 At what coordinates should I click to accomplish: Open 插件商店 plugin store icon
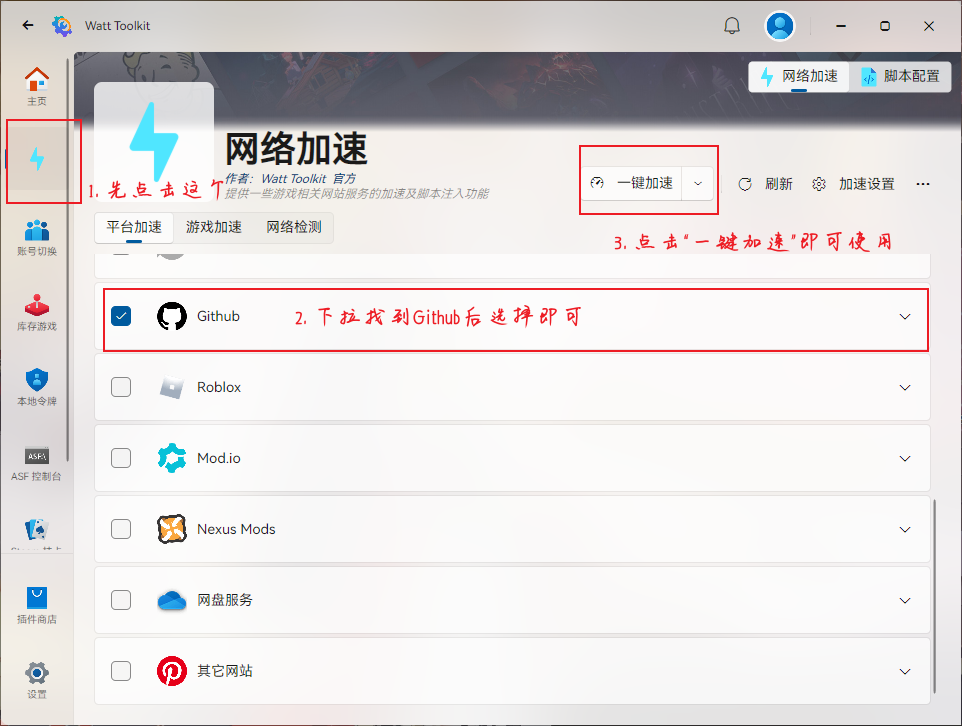click(x=37, y=605)
